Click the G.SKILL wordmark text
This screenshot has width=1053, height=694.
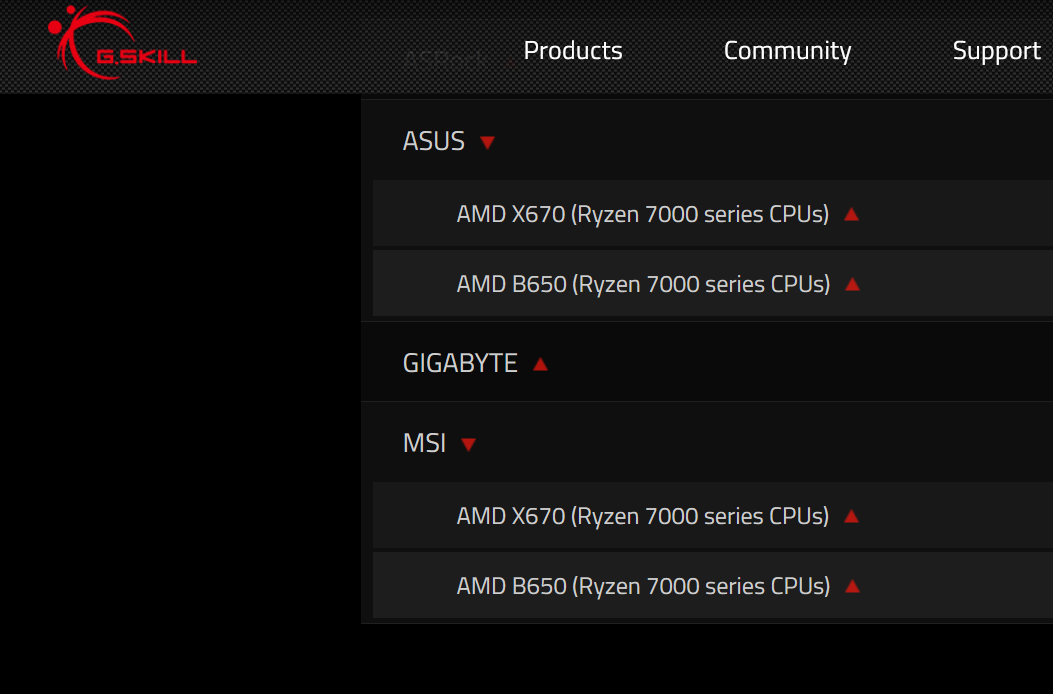click(x=146, y=58)
